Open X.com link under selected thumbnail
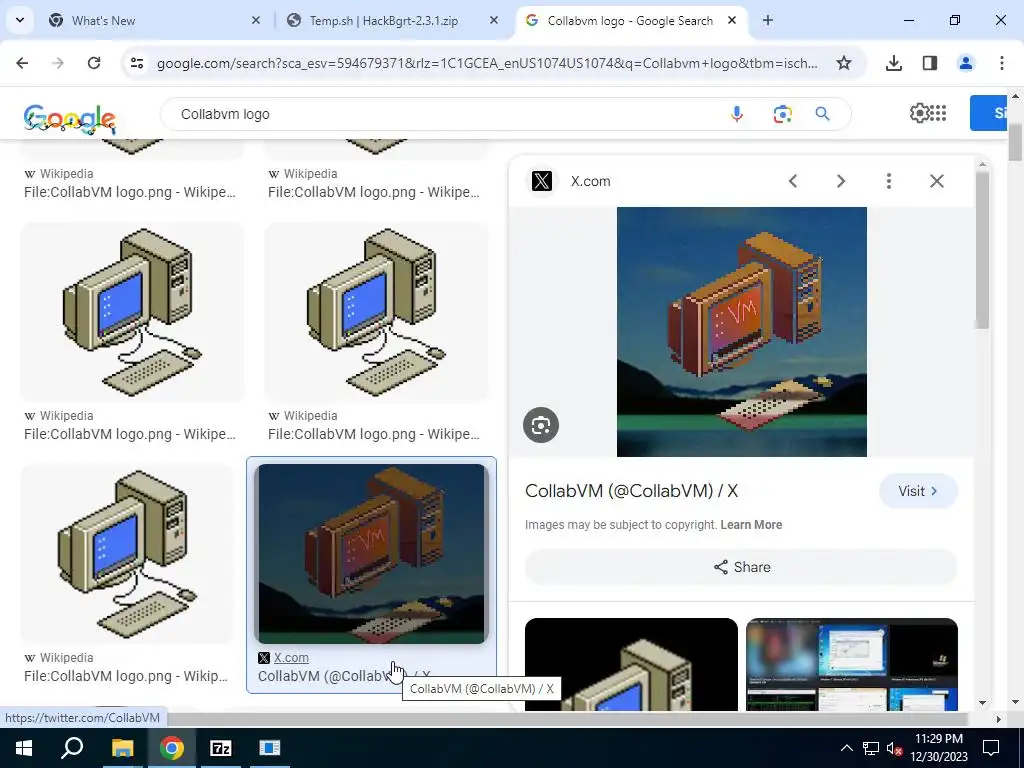Viewport: 1024px width, 768px height. (x=291, y=658)
